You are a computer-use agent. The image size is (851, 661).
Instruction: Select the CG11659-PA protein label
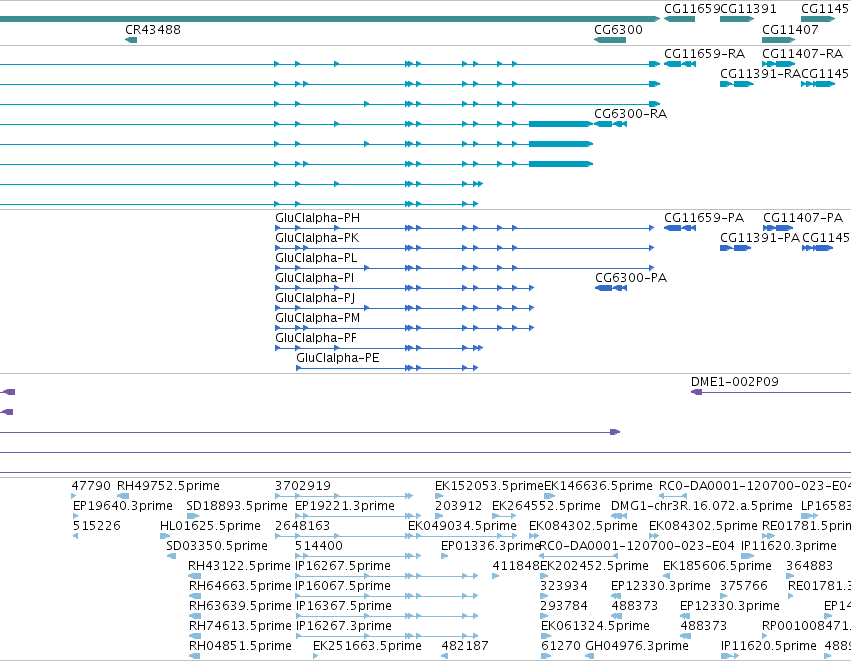coord(704,218)
